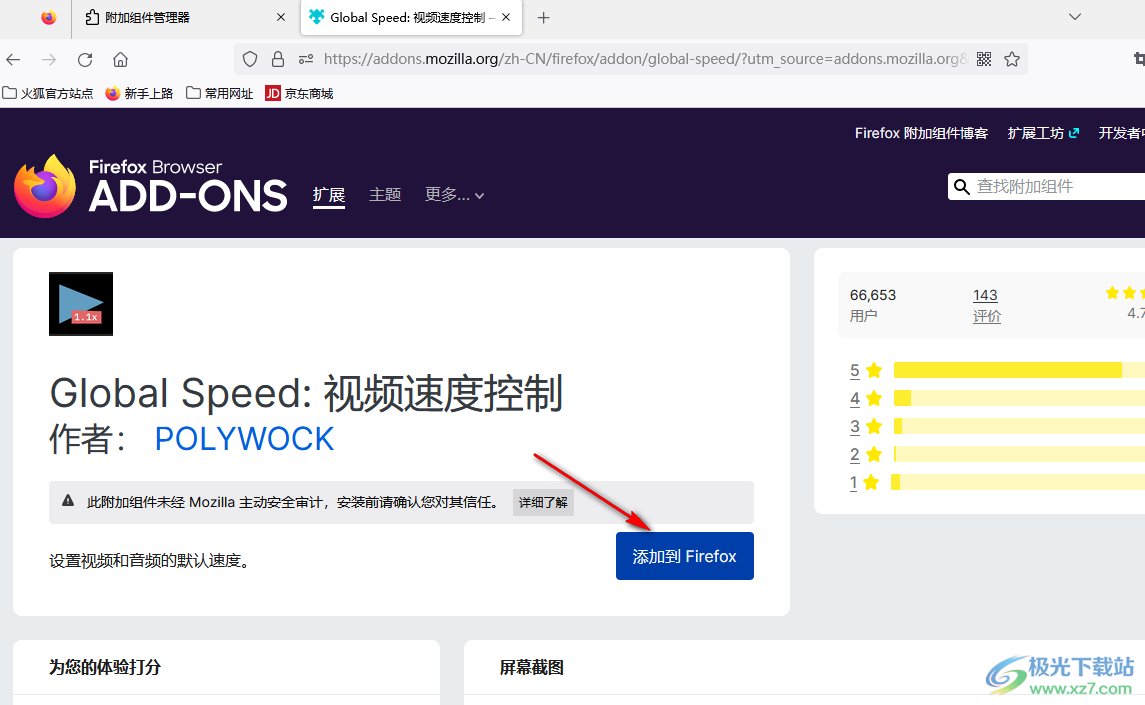Open the browser home page
The image size is (1145, 705).
point(120,60)
